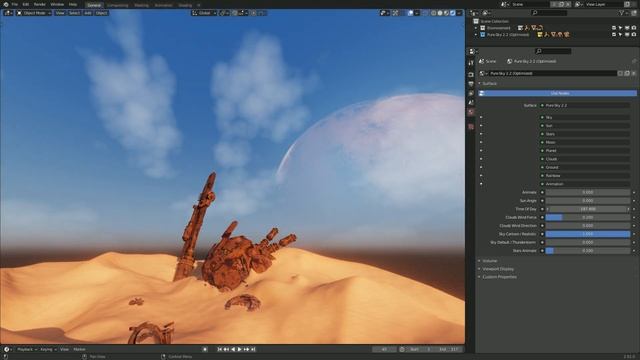
Task: Toggle viewport gizmos icon
Action: coord(395,13)
